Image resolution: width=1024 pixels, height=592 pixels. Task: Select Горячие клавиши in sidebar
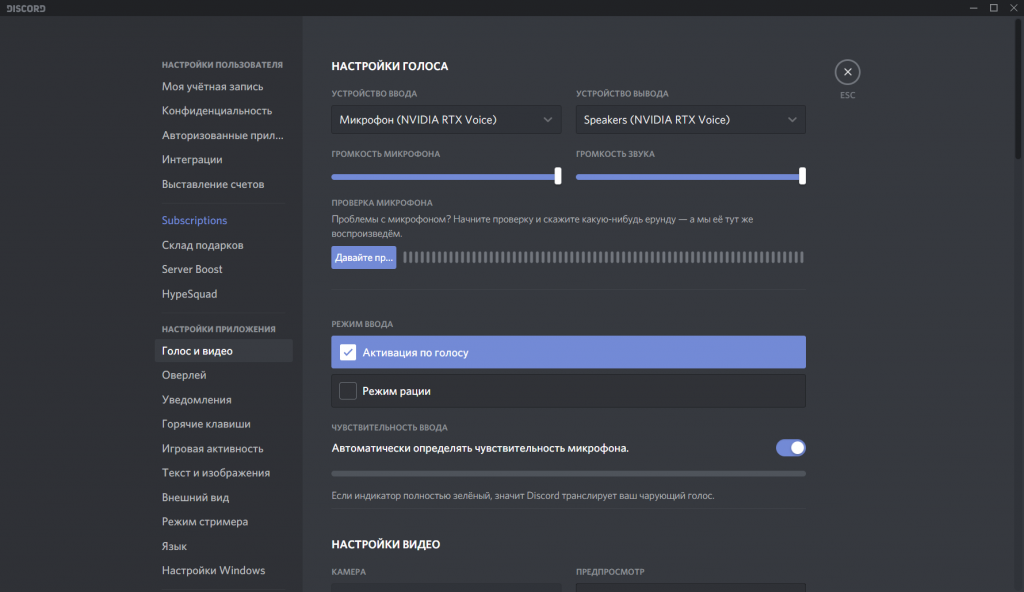(x=206, y=424)
